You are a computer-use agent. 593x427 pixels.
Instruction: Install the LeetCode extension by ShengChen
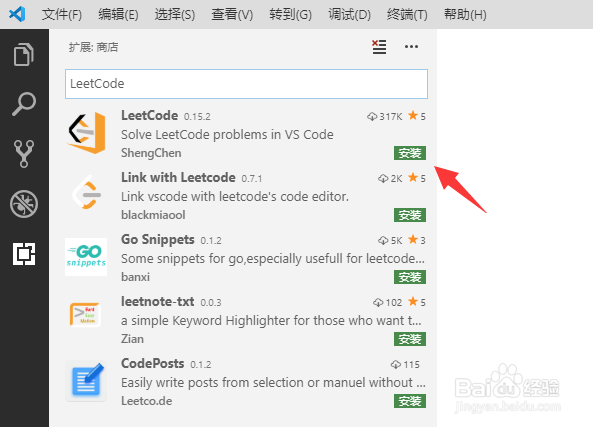pos(410,153)
